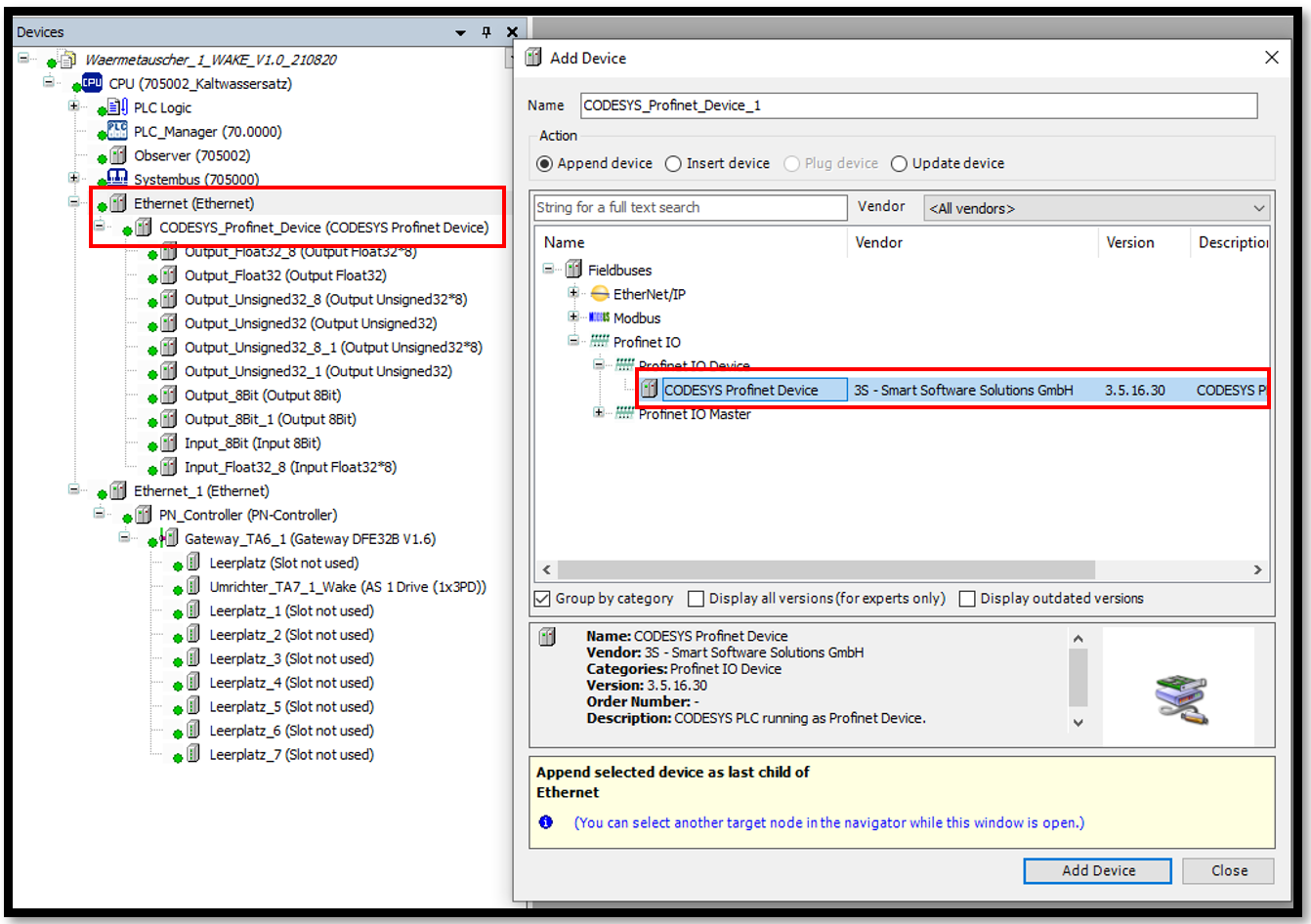Click the Close button in dialog
The width and height of the screenshot is (1311, 924).
[1228, 870]
